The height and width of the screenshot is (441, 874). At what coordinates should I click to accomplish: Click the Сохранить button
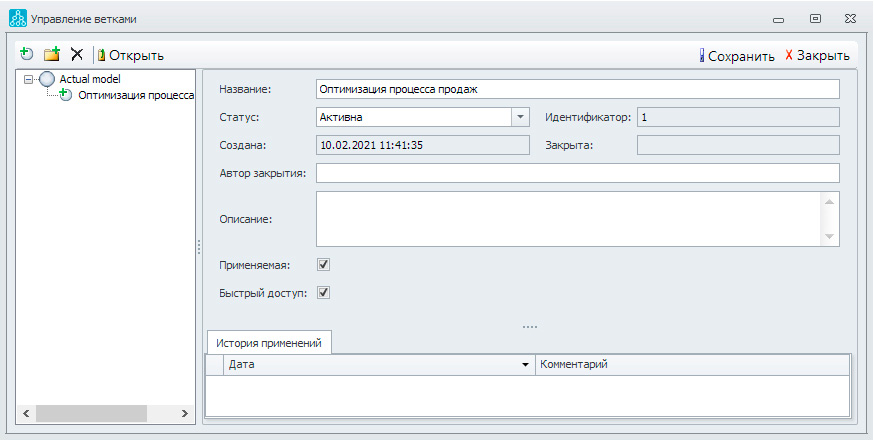tap(737, 56)
